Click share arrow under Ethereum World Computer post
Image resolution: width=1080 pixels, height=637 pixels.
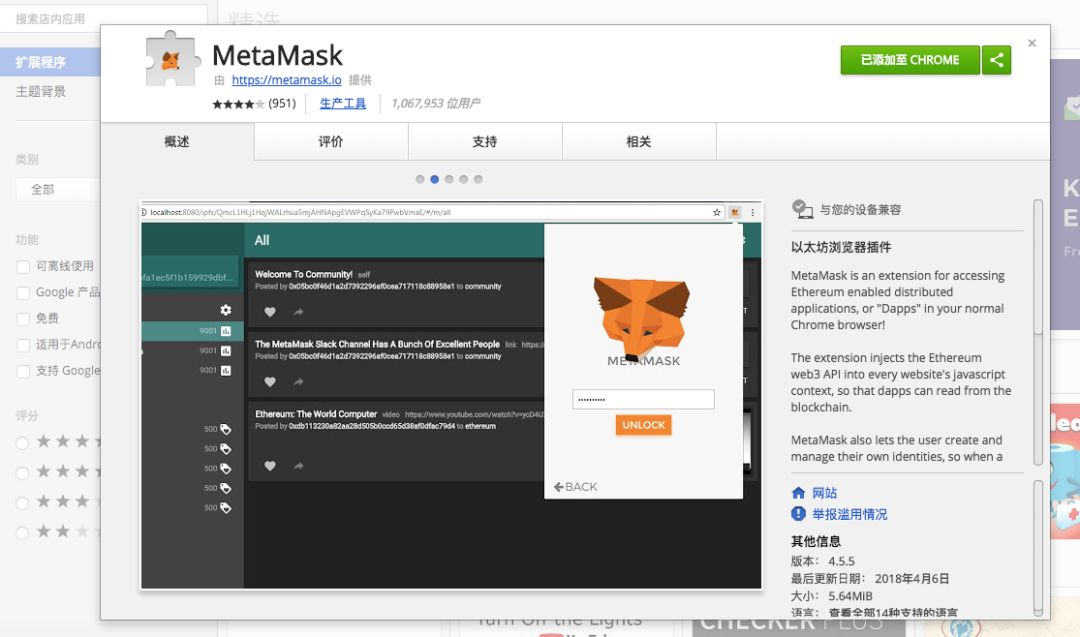(298, 466)
